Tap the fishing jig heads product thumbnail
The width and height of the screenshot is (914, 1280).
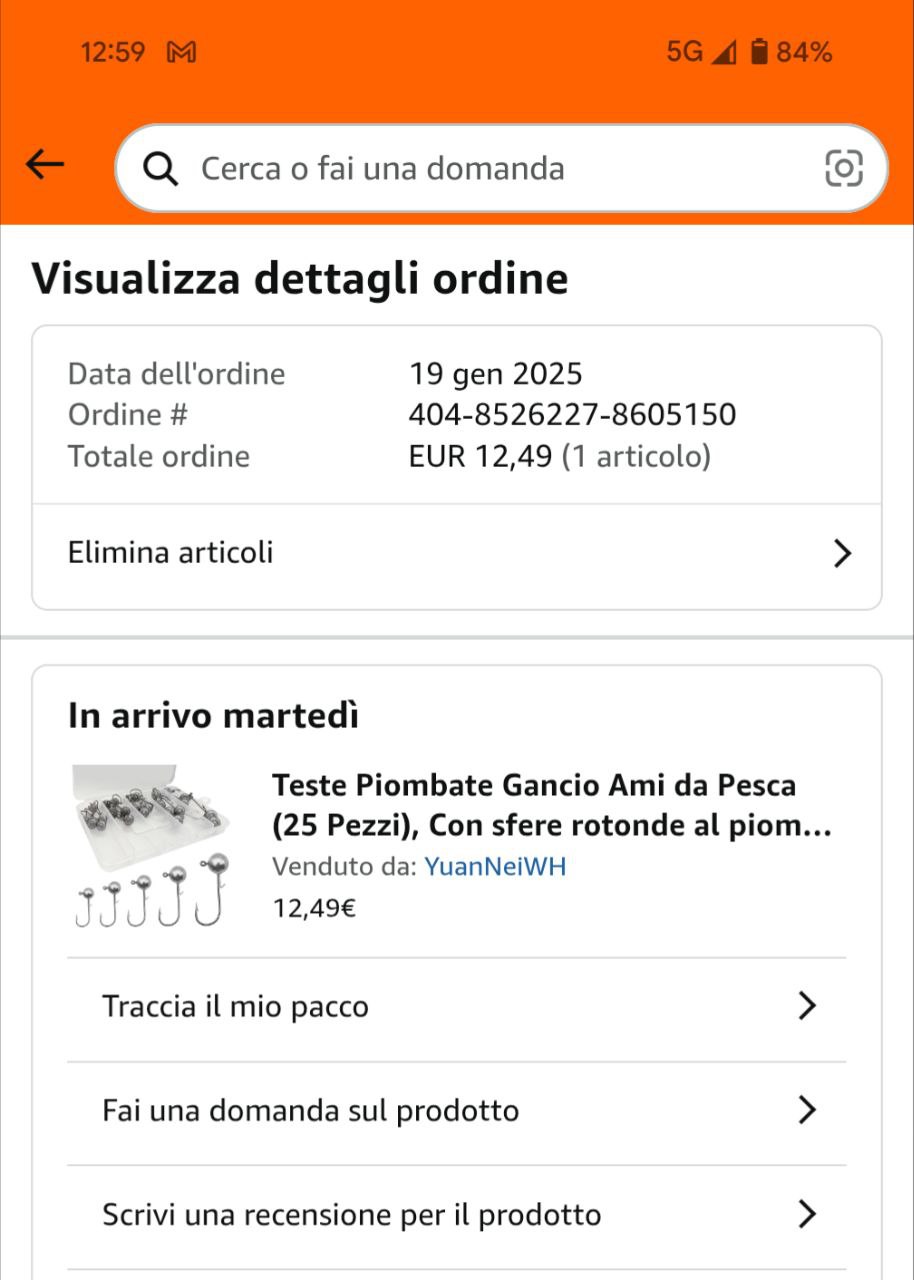coord(152,846)
